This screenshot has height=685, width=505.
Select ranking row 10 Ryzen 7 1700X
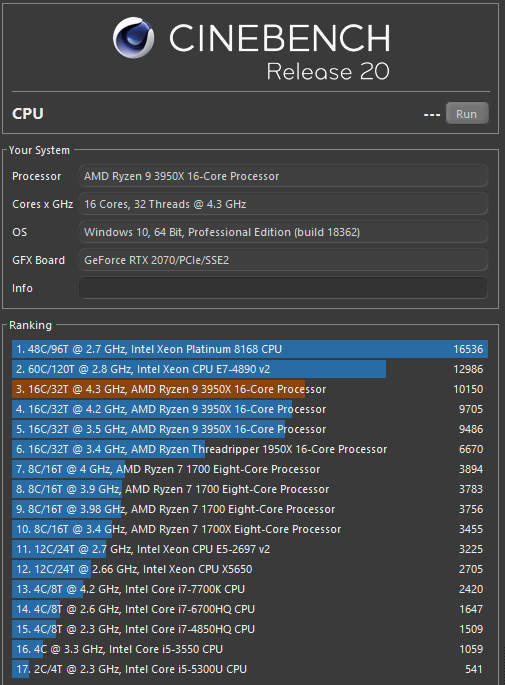250,529
